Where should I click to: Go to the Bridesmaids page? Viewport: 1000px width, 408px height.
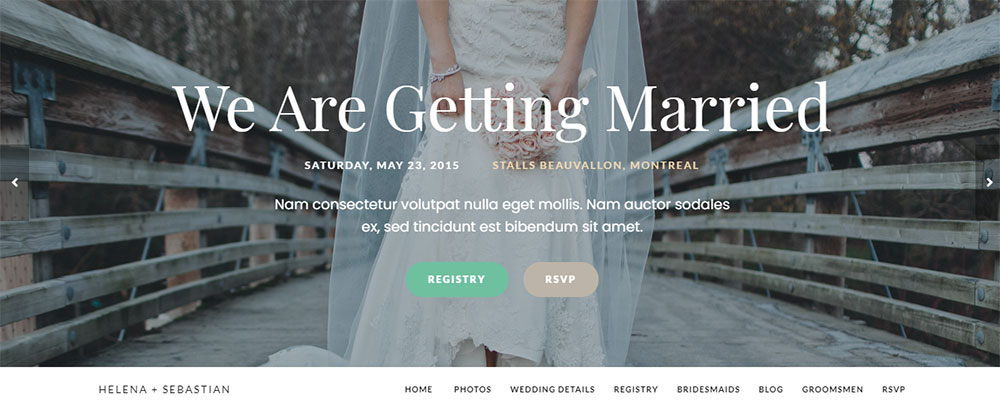(x=709, y=389)
